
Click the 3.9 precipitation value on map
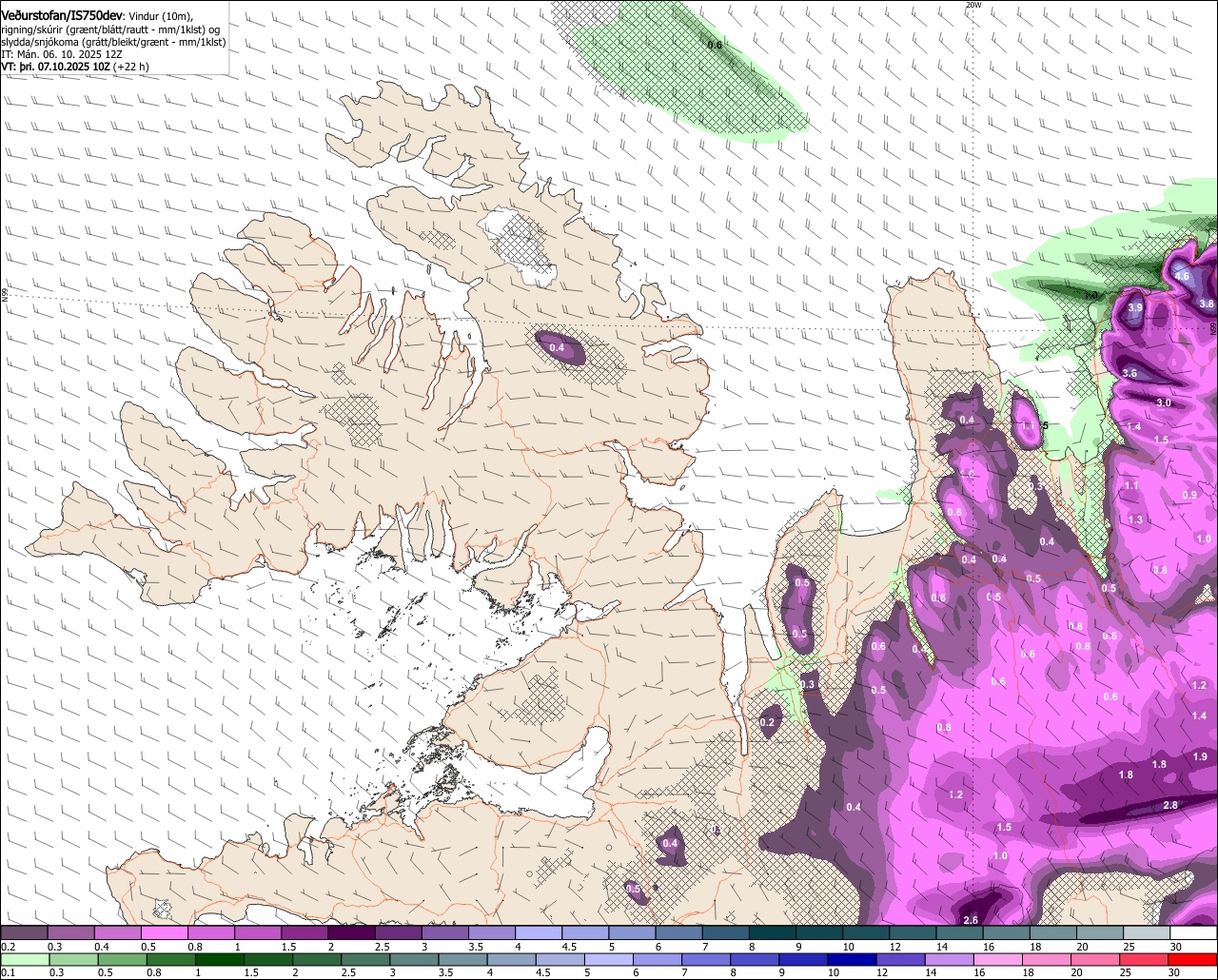tap(1135, 308)
